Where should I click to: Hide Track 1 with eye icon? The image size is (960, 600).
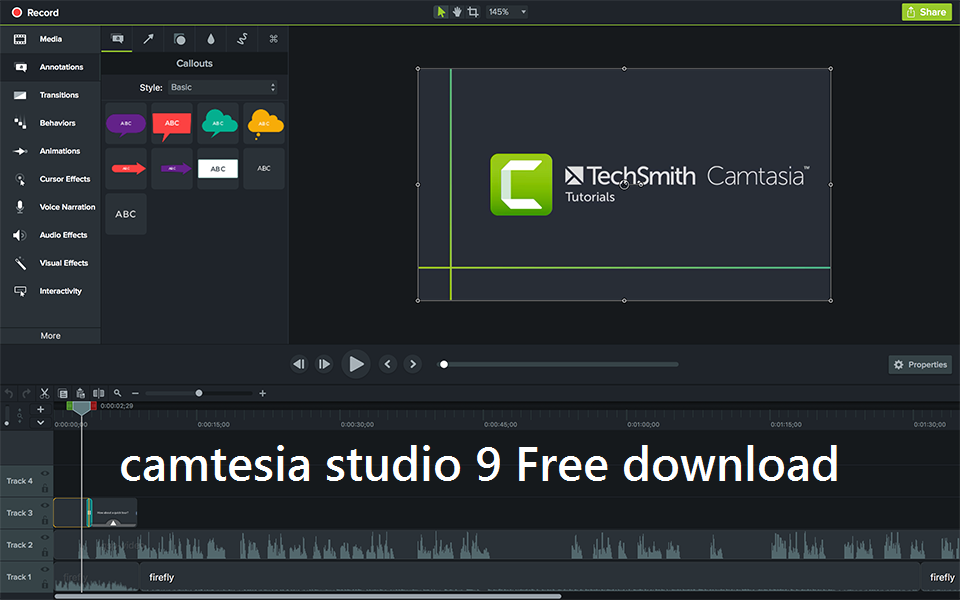45,569
